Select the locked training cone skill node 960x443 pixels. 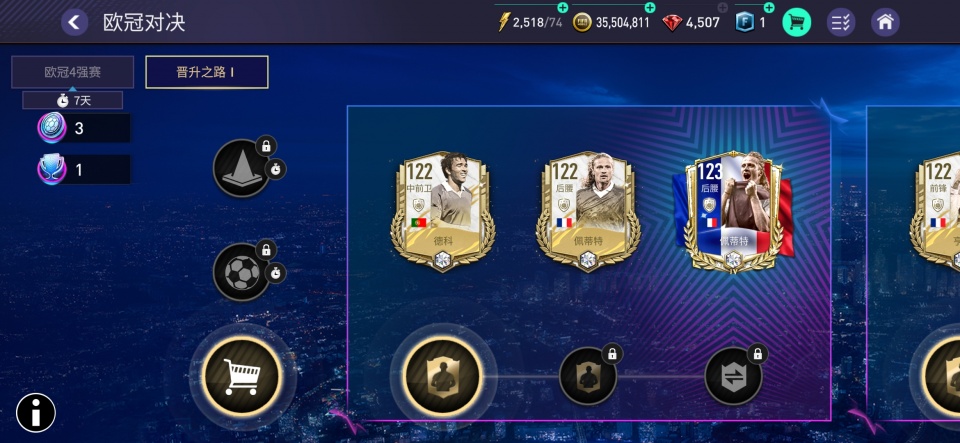click(x=242, y=168)
